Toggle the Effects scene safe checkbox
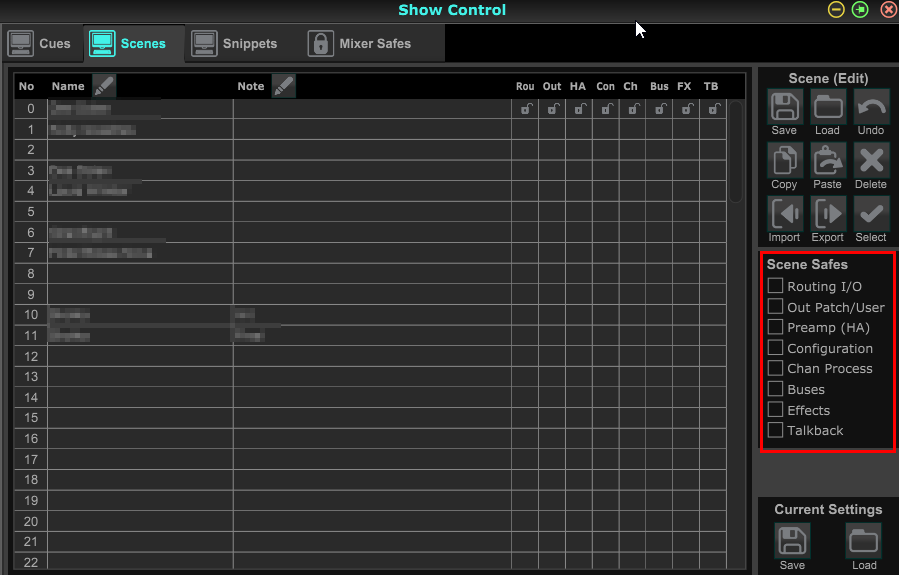Screen dimensions: 899x575 [x=775, y=409]
